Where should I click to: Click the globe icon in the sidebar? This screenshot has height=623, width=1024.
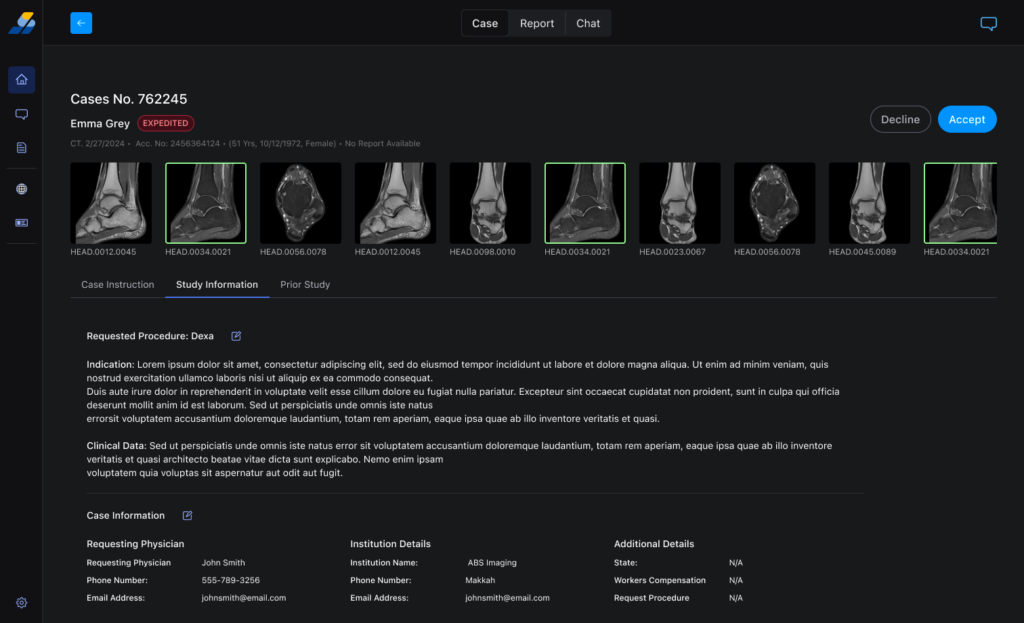tap(21, 189)
